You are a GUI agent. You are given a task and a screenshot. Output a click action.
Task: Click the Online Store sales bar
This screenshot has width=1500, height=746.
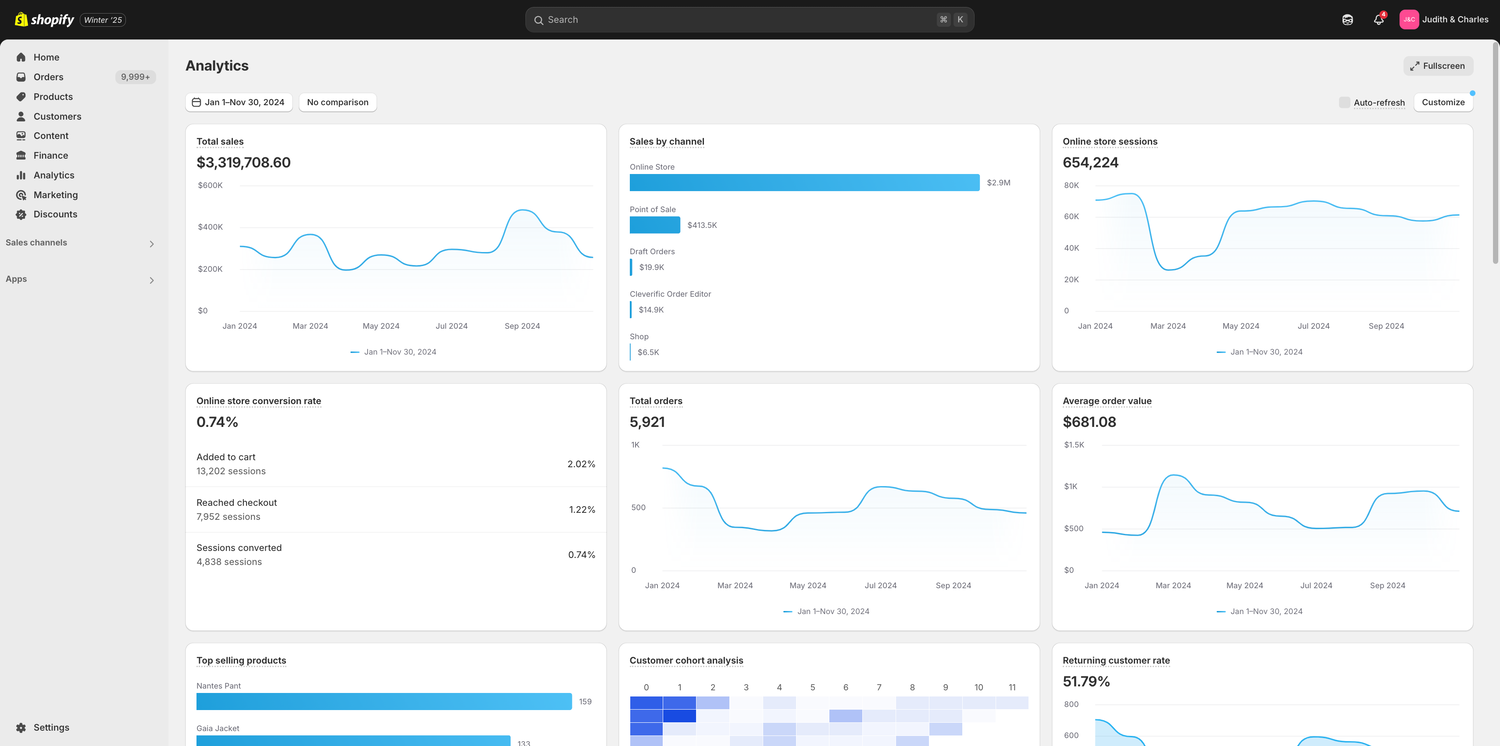804,183
